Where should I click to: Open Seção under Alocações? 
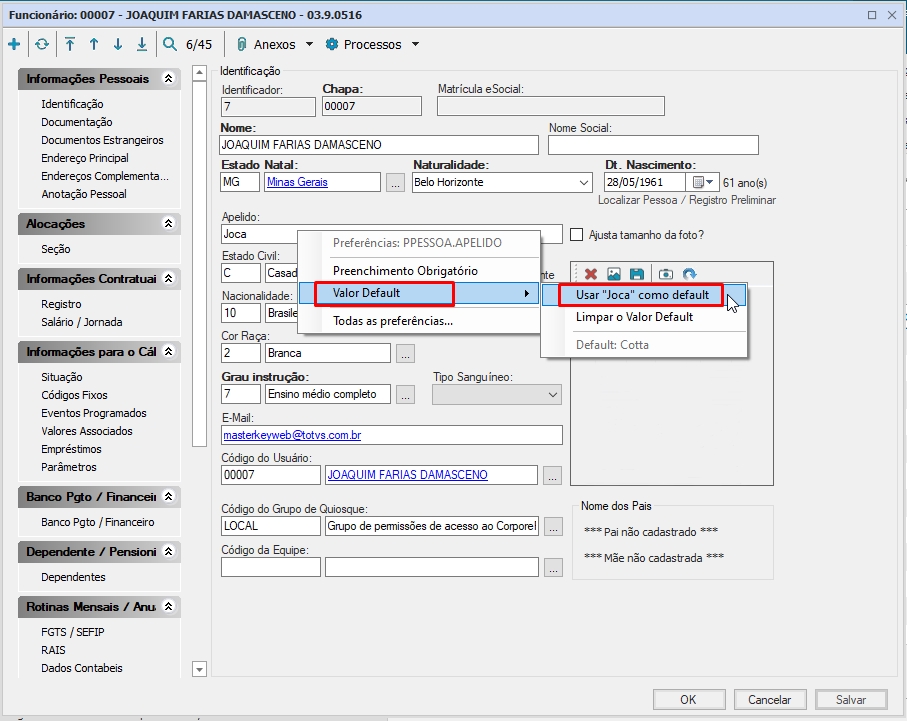tap(56, 249)
